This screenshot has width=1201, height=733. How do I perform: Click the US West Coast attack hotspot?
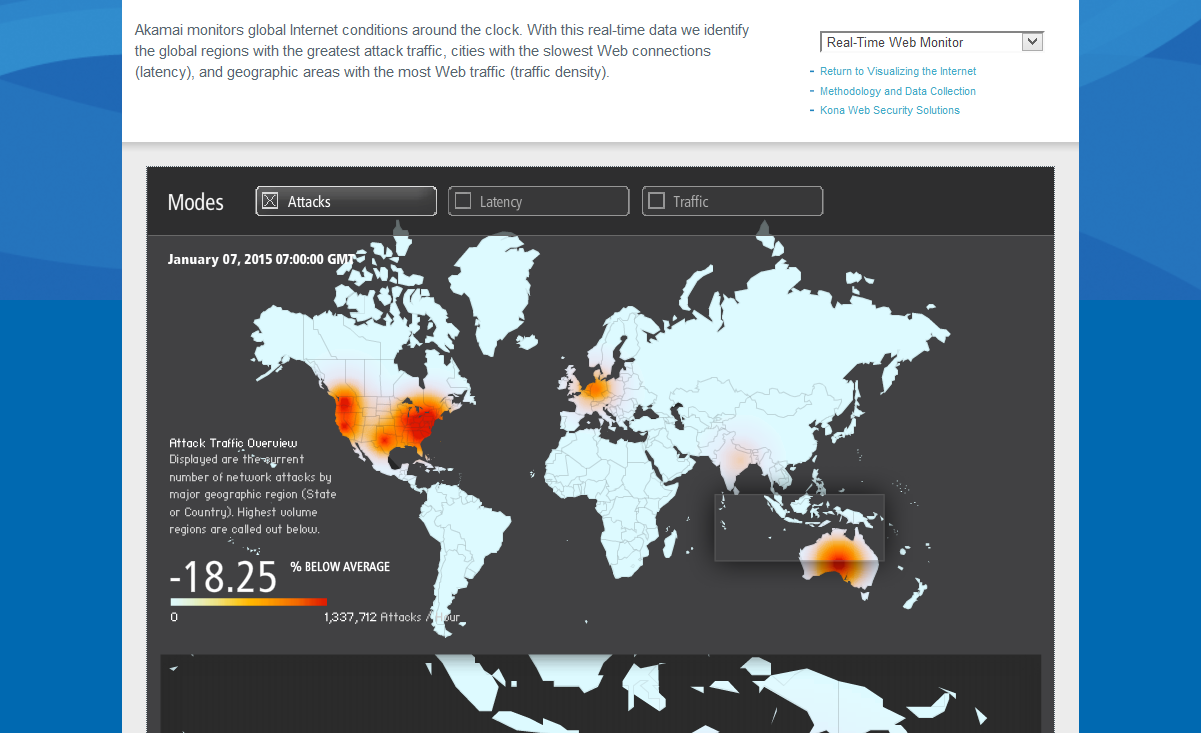coord(346,410)
